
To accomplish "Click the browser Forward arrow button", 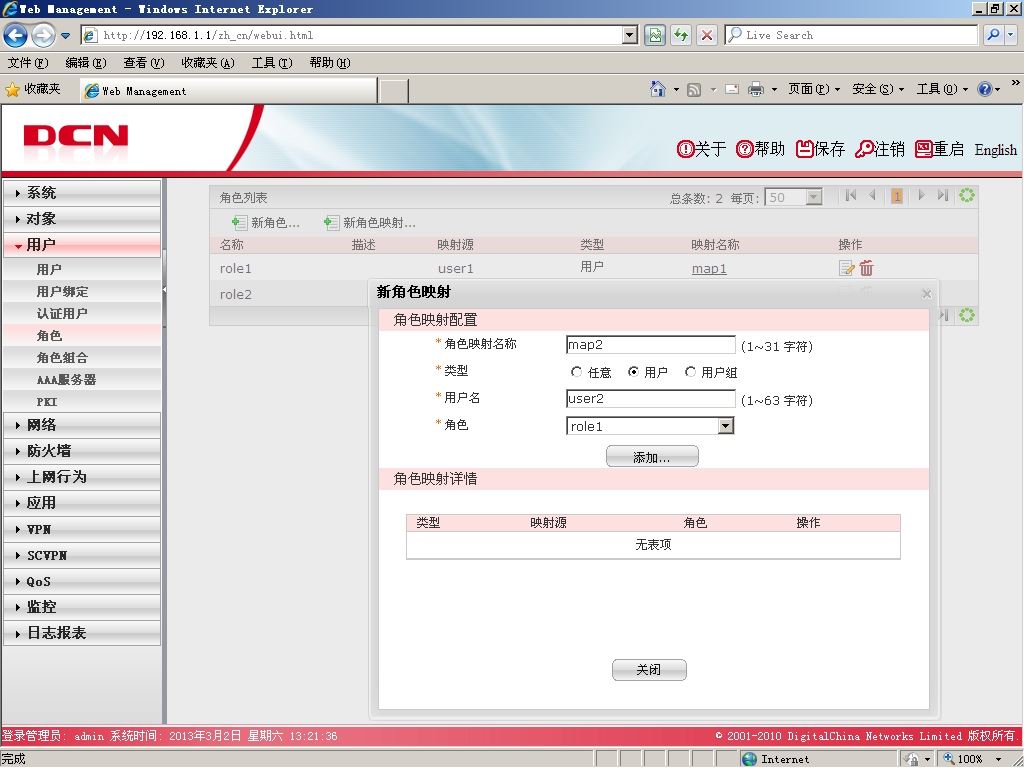I will (43, 35).
